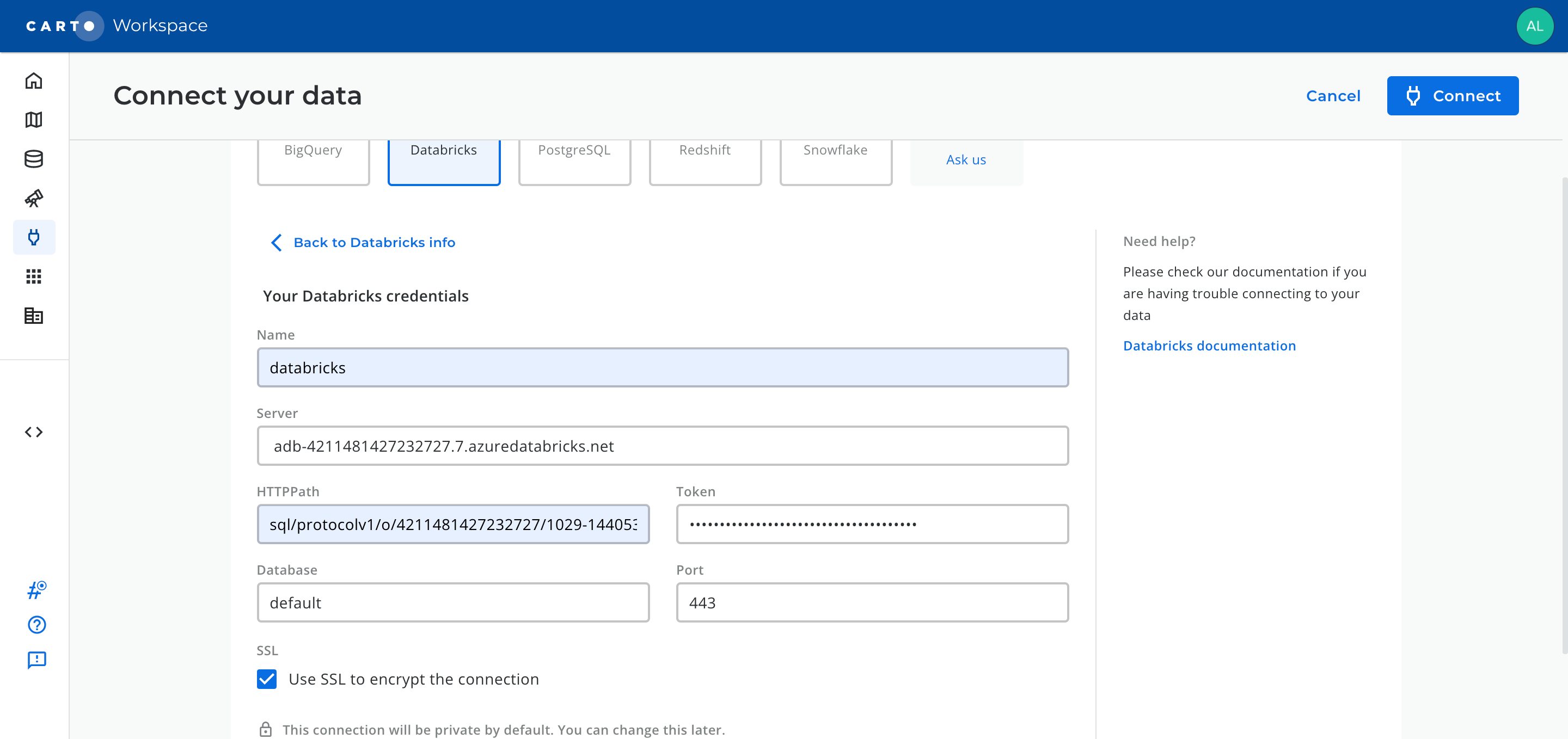
Task: Click the Connect button
Action: pyautogui.click(x=1453, y=95)
